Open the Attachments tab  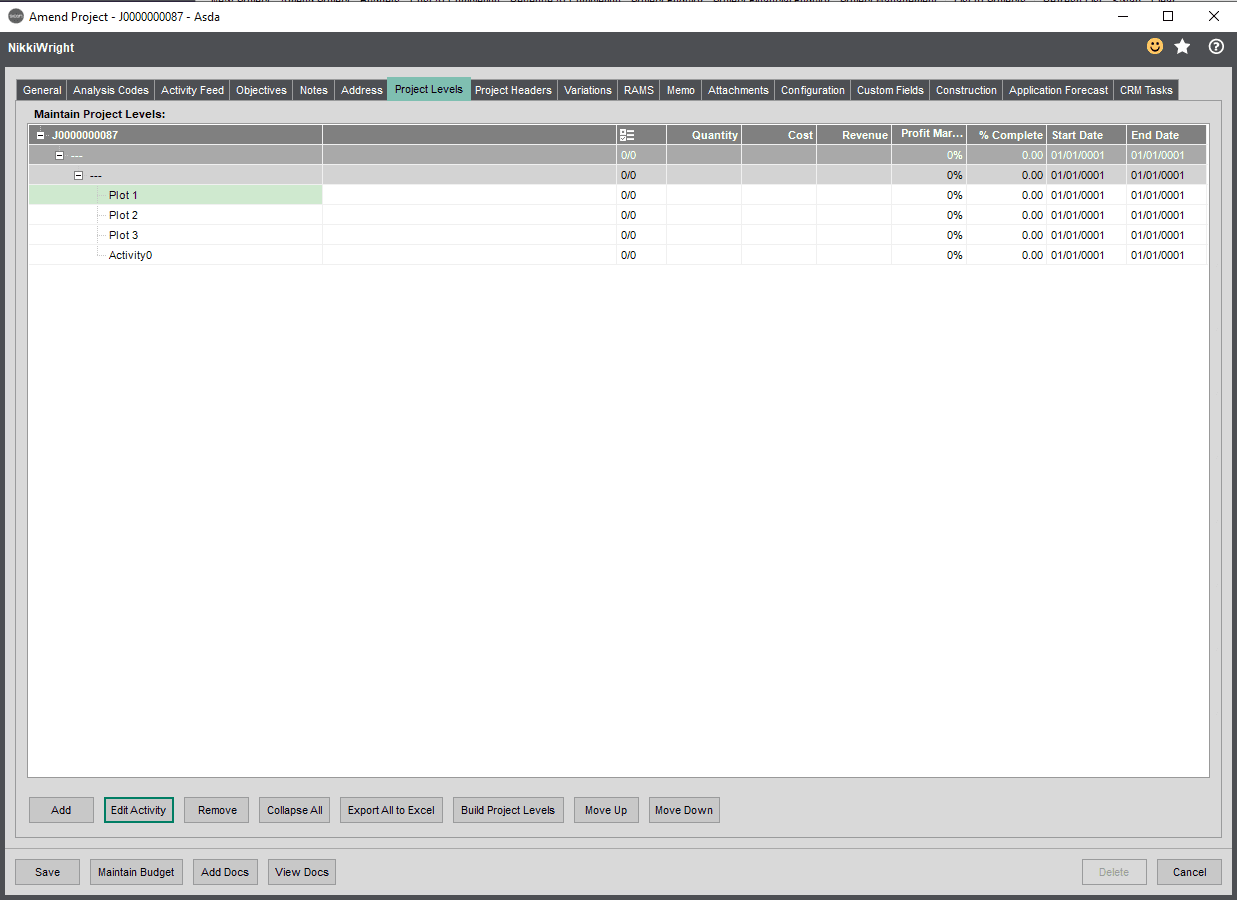point(738,90)
